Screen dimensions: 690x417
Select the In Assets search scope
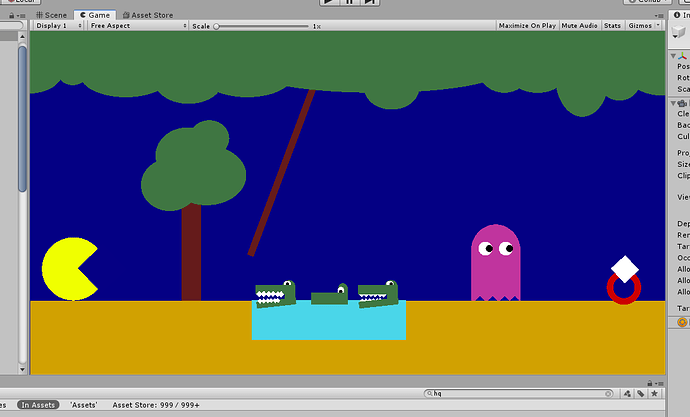[x=38, y=405]
